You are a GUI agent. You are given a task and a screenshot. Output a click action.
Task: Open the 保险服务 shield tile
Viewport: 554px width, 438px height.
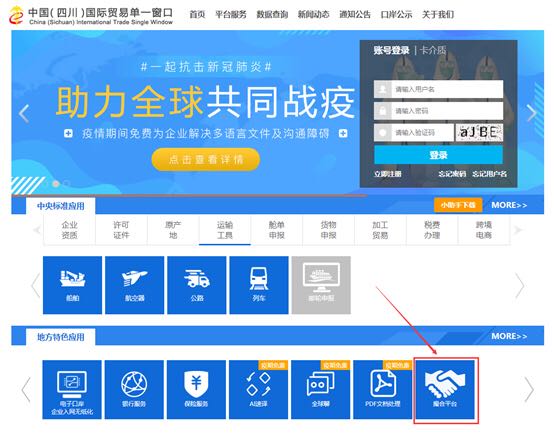(x=196, y=390)
